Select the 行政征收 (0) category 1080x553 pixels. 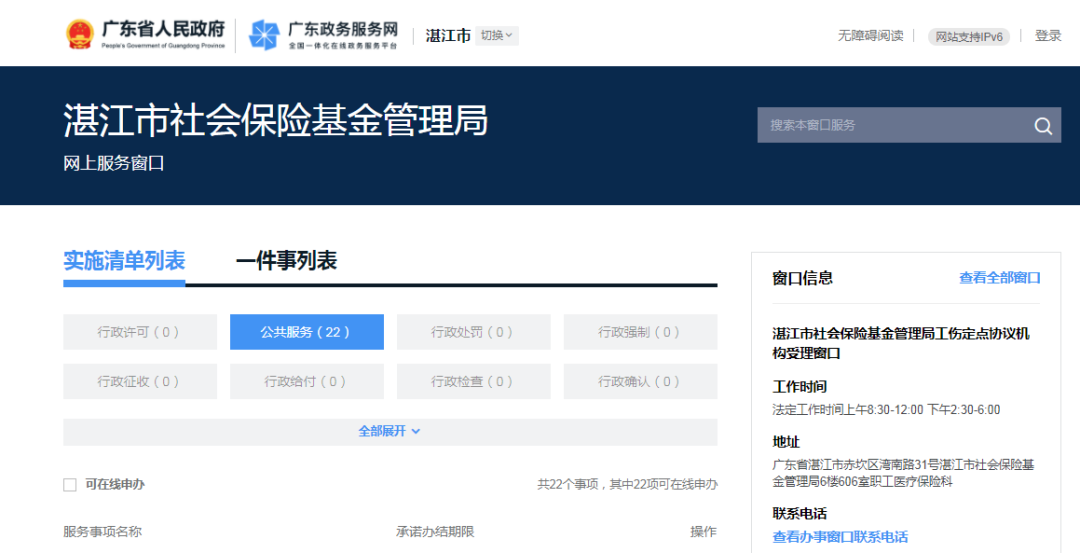[139, 381]
